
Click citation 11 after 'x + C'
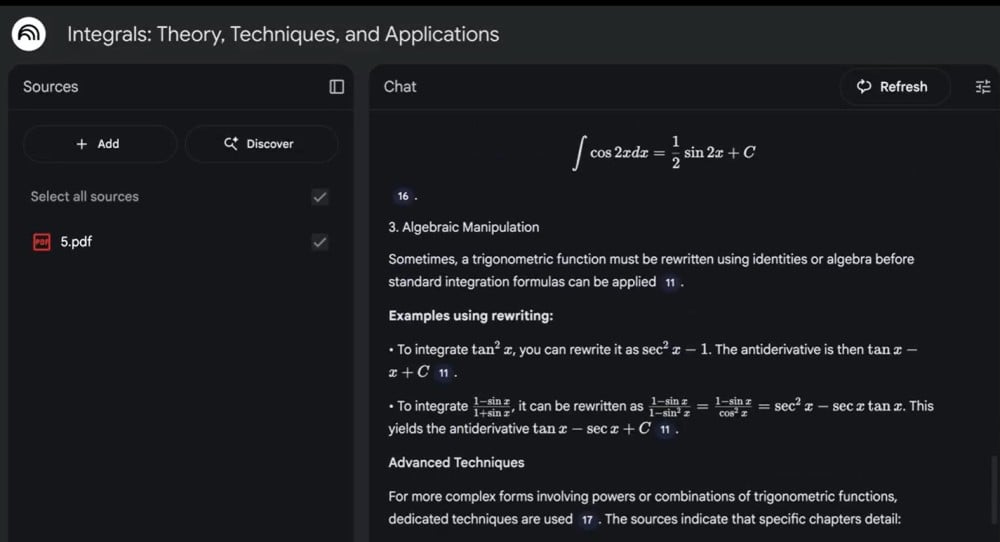click(x=443, y=372)
